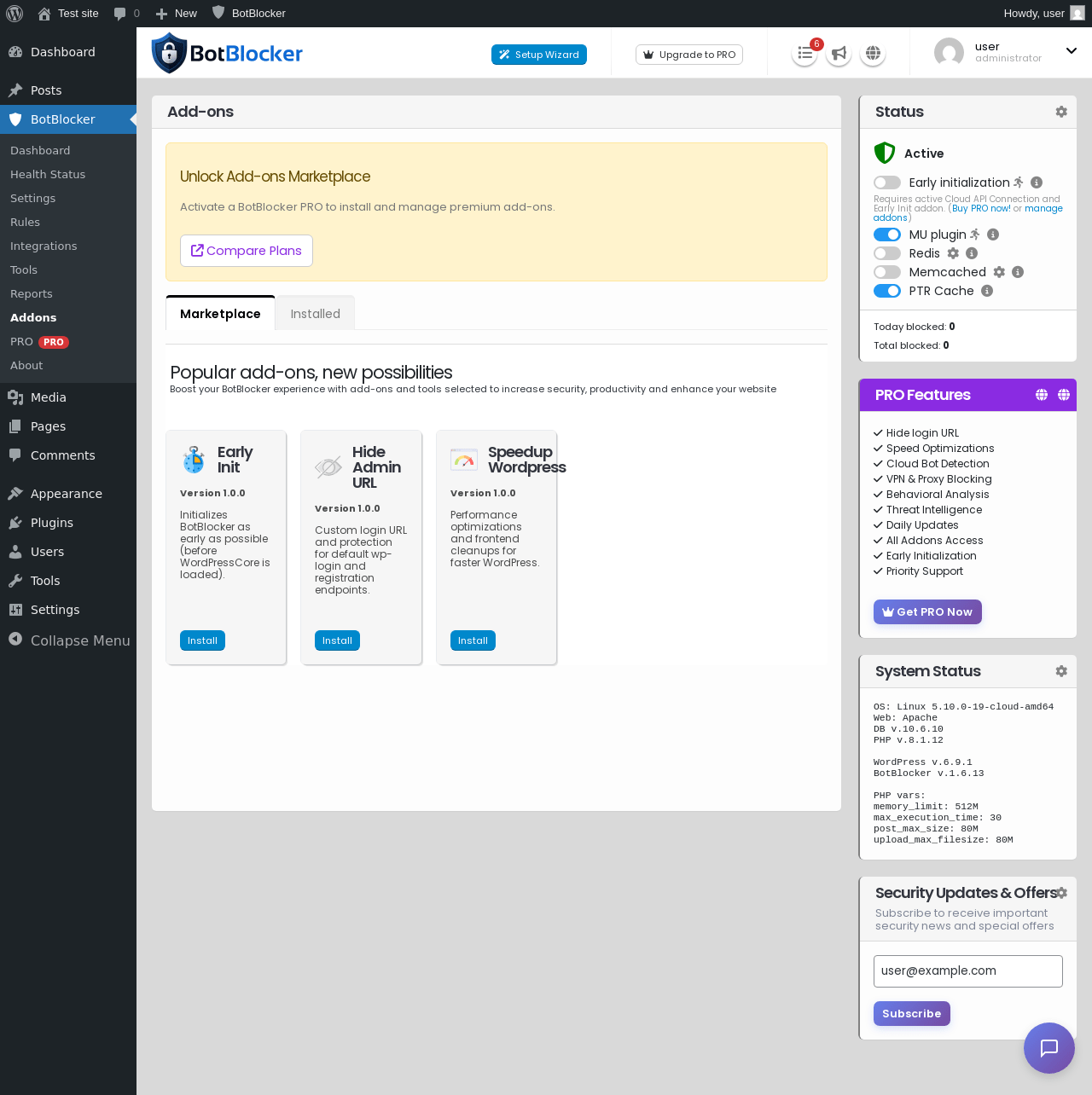This screenshot has width=1092, height=1095.
Task: Show info for PTR Cache
Action: (987, 291)
